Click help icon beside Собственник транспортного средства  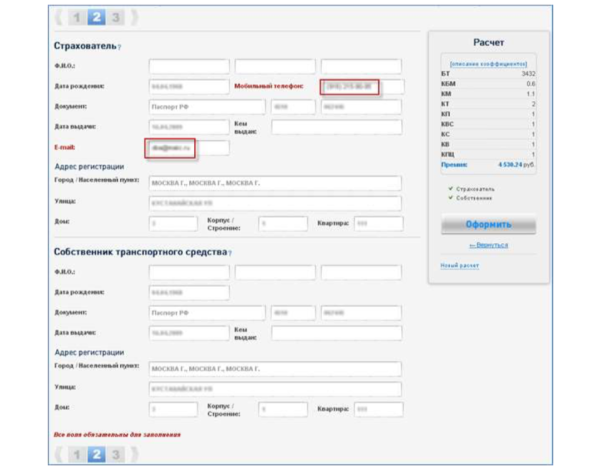[230, 253]
